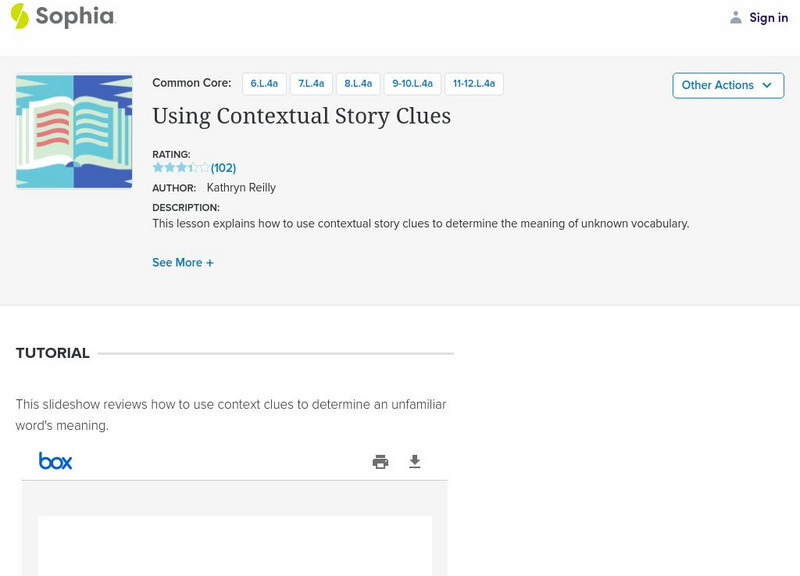The width and height of the screenshot is (800, 576).
Task: Select the 7.L.4a Common Core tag
Action: pos(311,84)
